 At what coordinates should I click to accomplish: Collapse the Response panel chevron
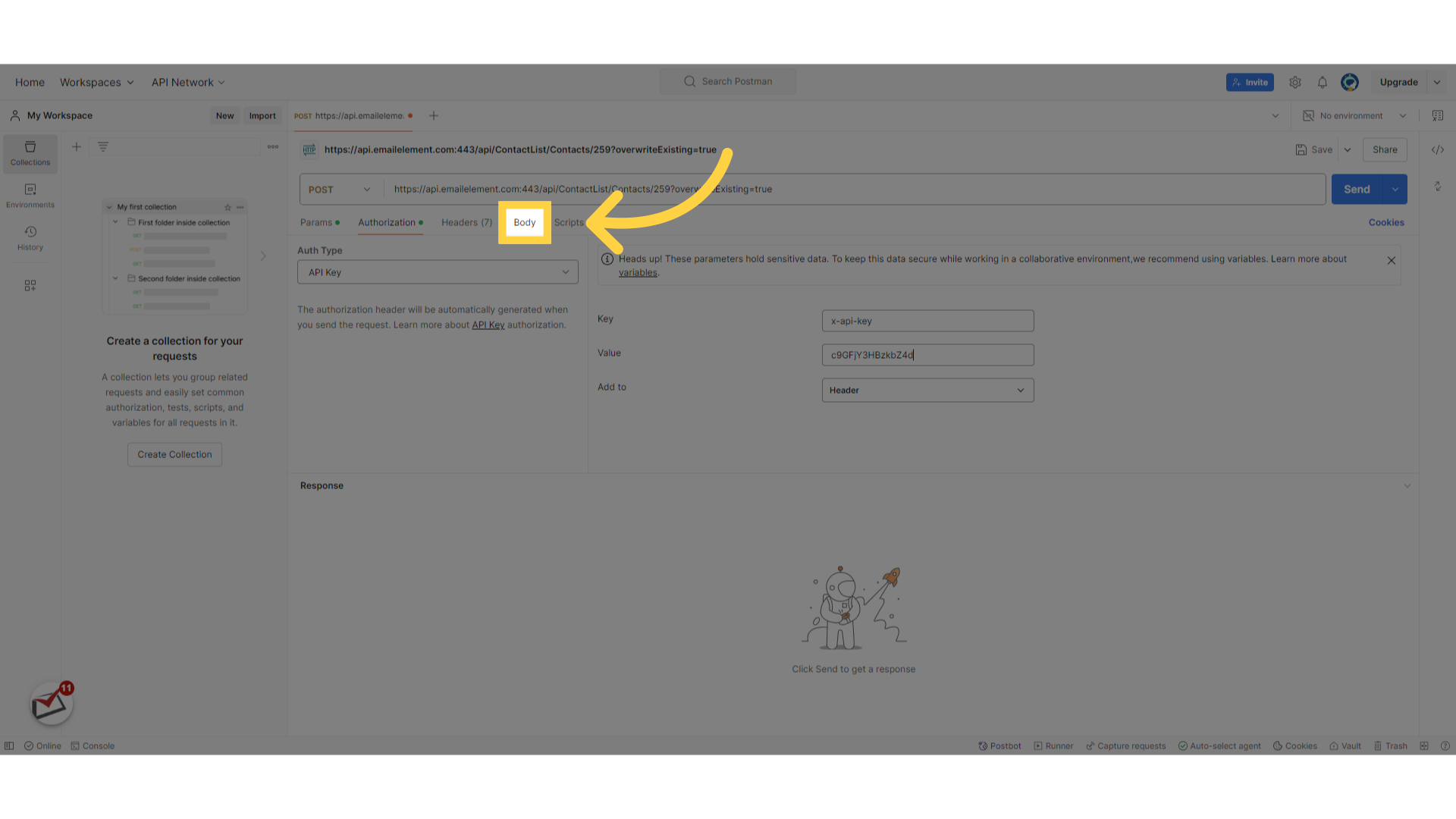(1407, 486)
